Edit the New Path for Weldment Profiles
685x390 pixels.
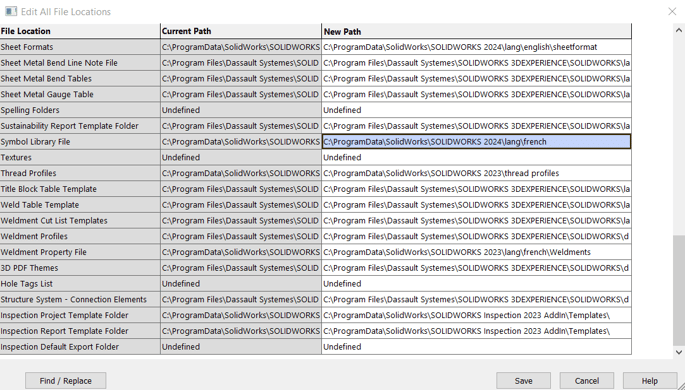pyautogui.click(x=477, y=236)
